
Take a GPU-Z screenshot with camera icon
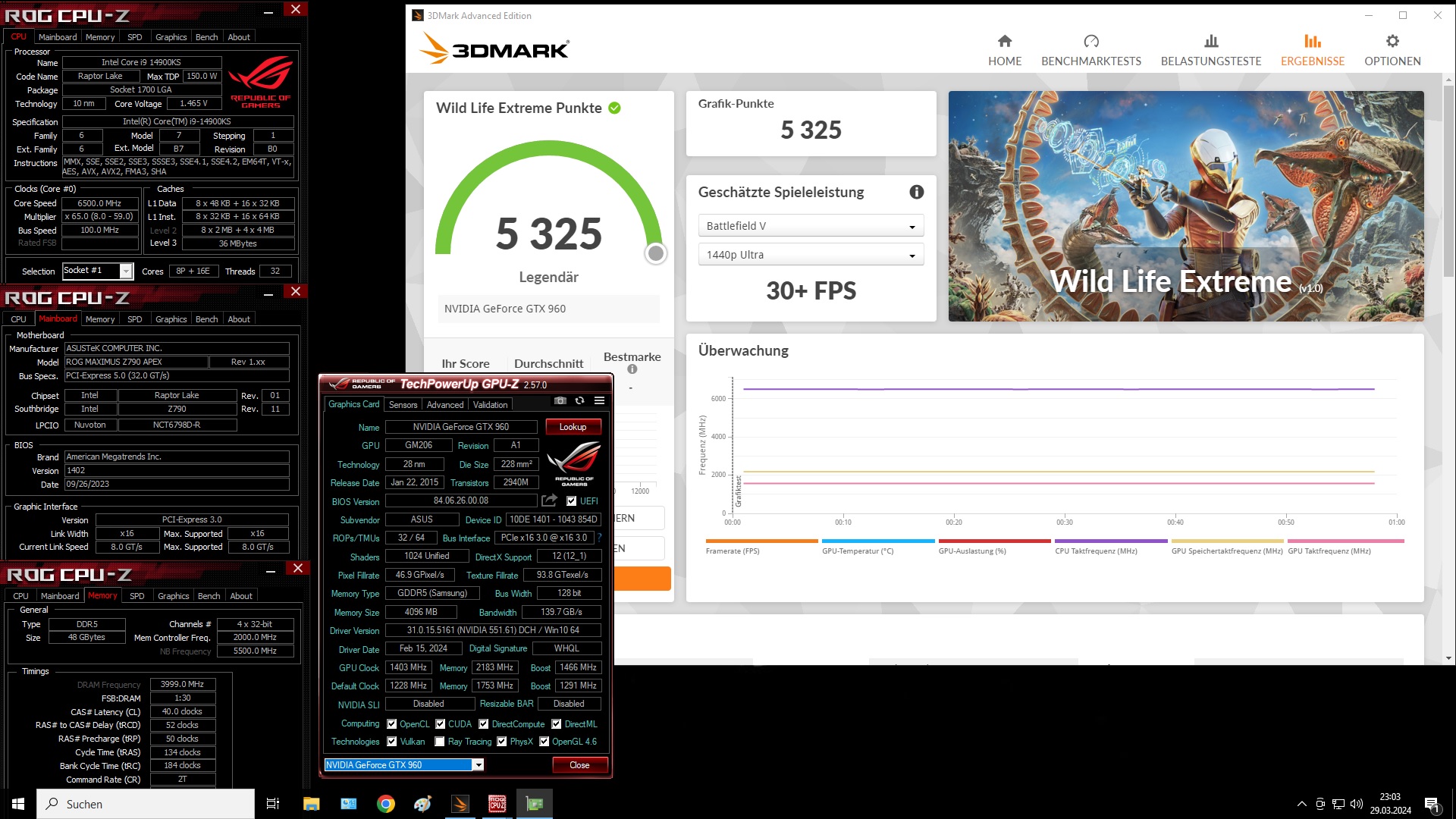(560, 400)
